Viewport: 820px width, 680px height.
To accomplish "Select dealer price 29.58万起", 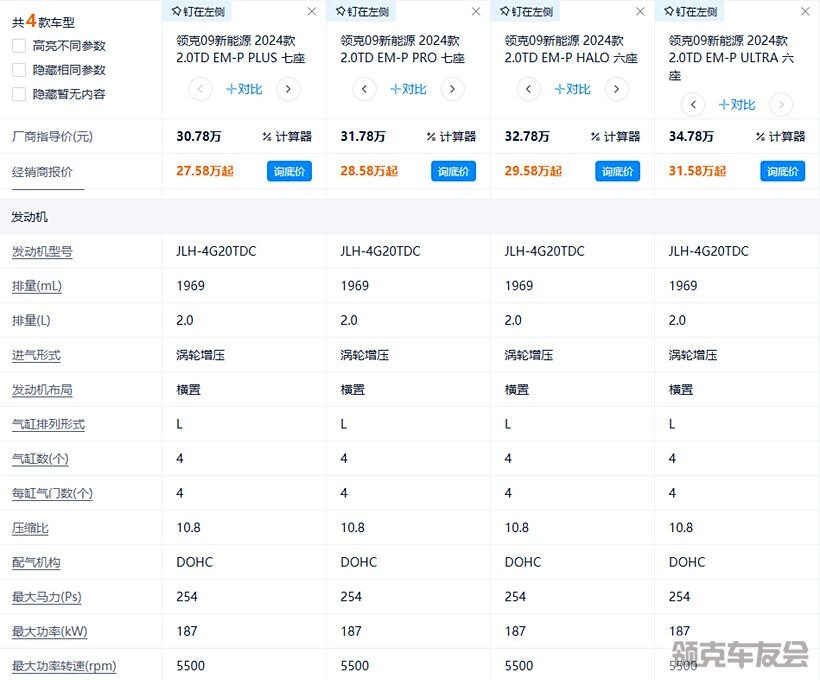I will pyautogui.click(x=533, y=171).
